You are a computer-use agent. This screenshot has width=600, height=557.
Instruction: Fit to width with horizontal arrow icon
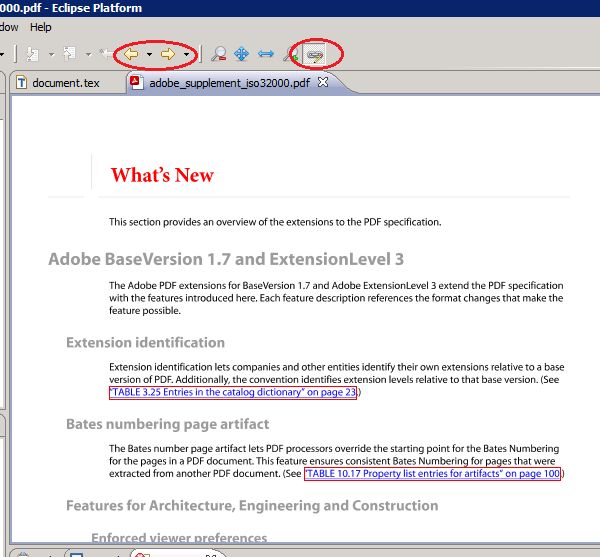coord(266,54)
